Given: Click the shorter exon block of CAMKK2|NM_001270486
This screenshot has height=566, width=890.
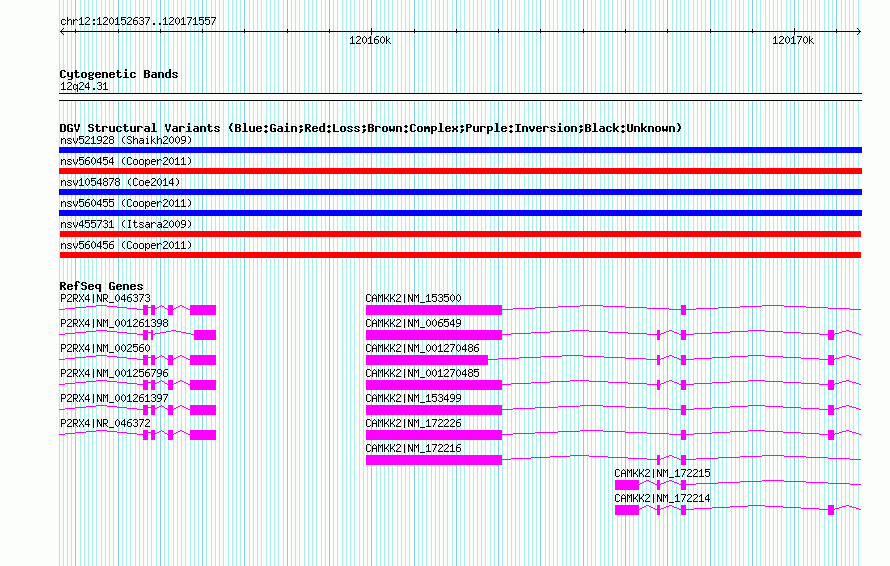Looking at the screenshot, I should pos(427,360).
